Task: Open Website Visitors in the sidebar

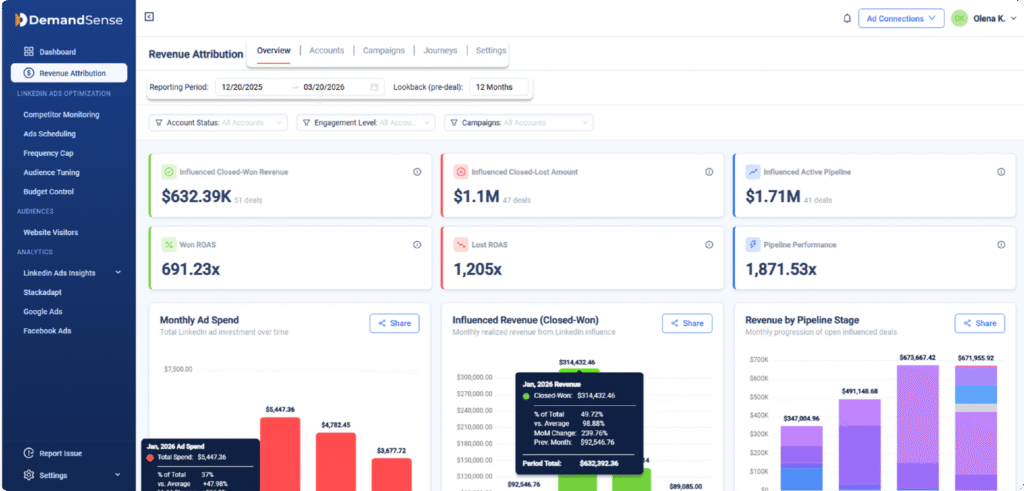Action: click(51, 232)
